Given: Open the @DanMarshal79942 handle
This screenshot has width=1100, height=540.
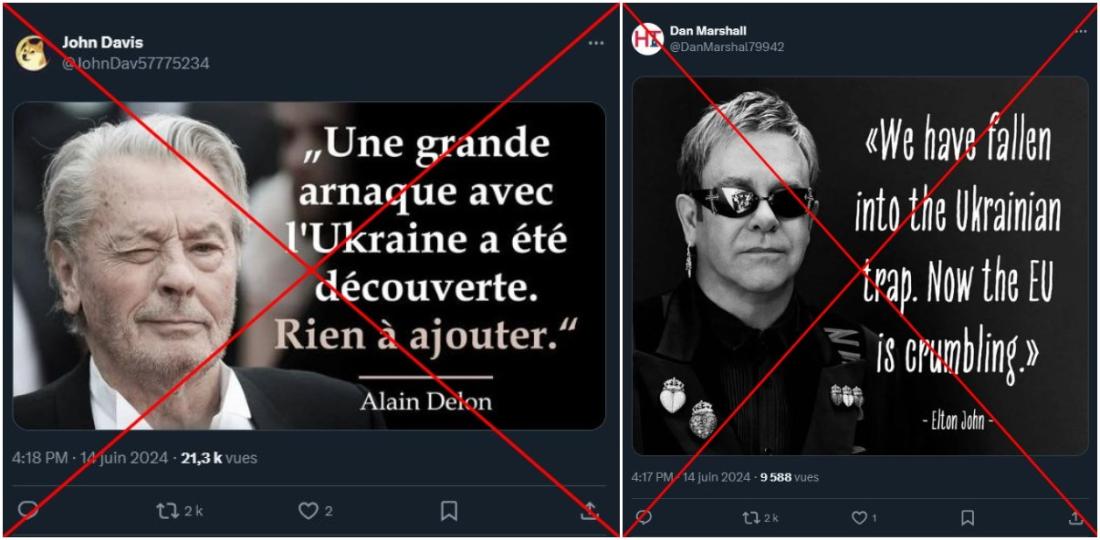Looking at the screenshot, I should (727, 47).
